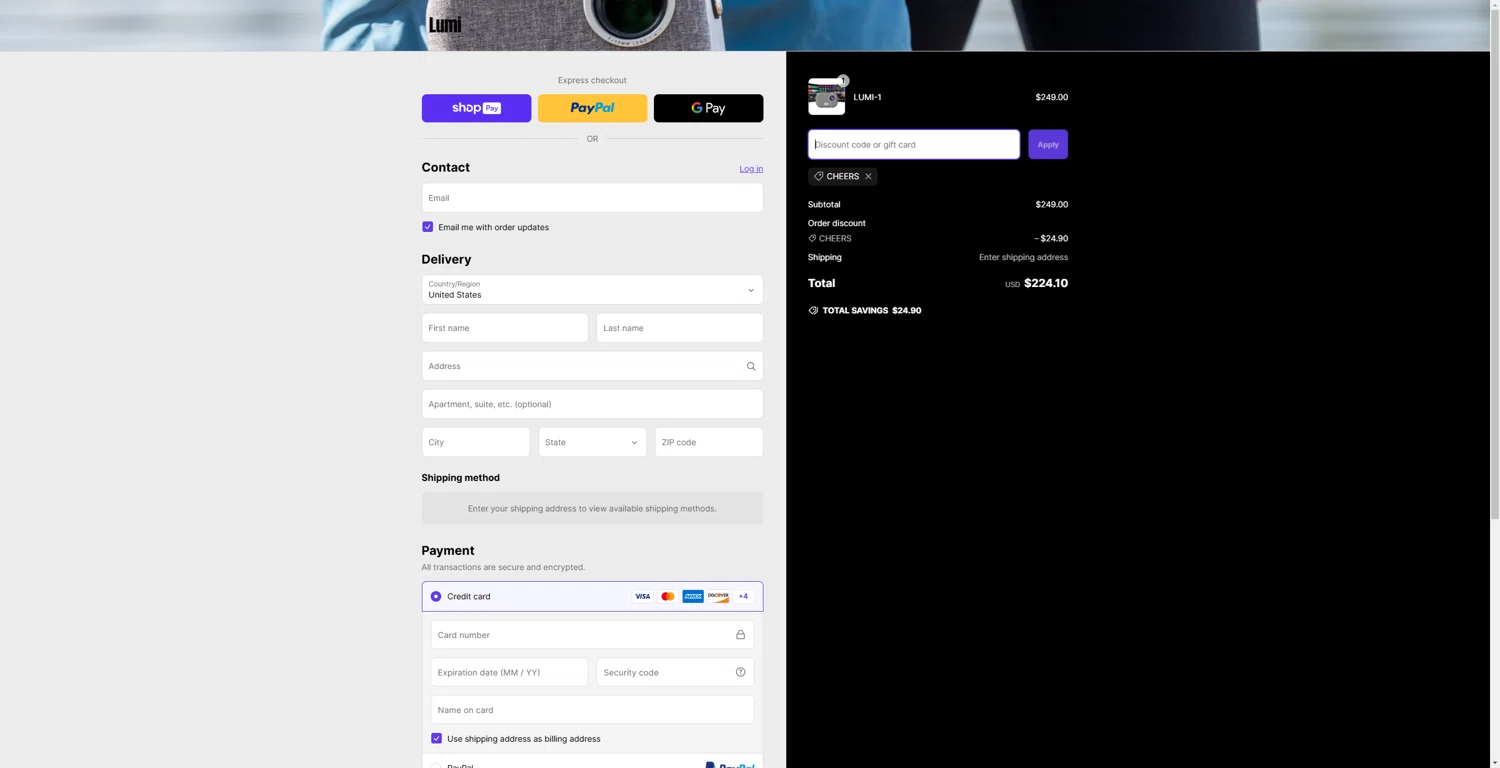Click the tag icon beside Order discount CHEERS
This screenshot has height=768, width=1500.
pos(812,238)
